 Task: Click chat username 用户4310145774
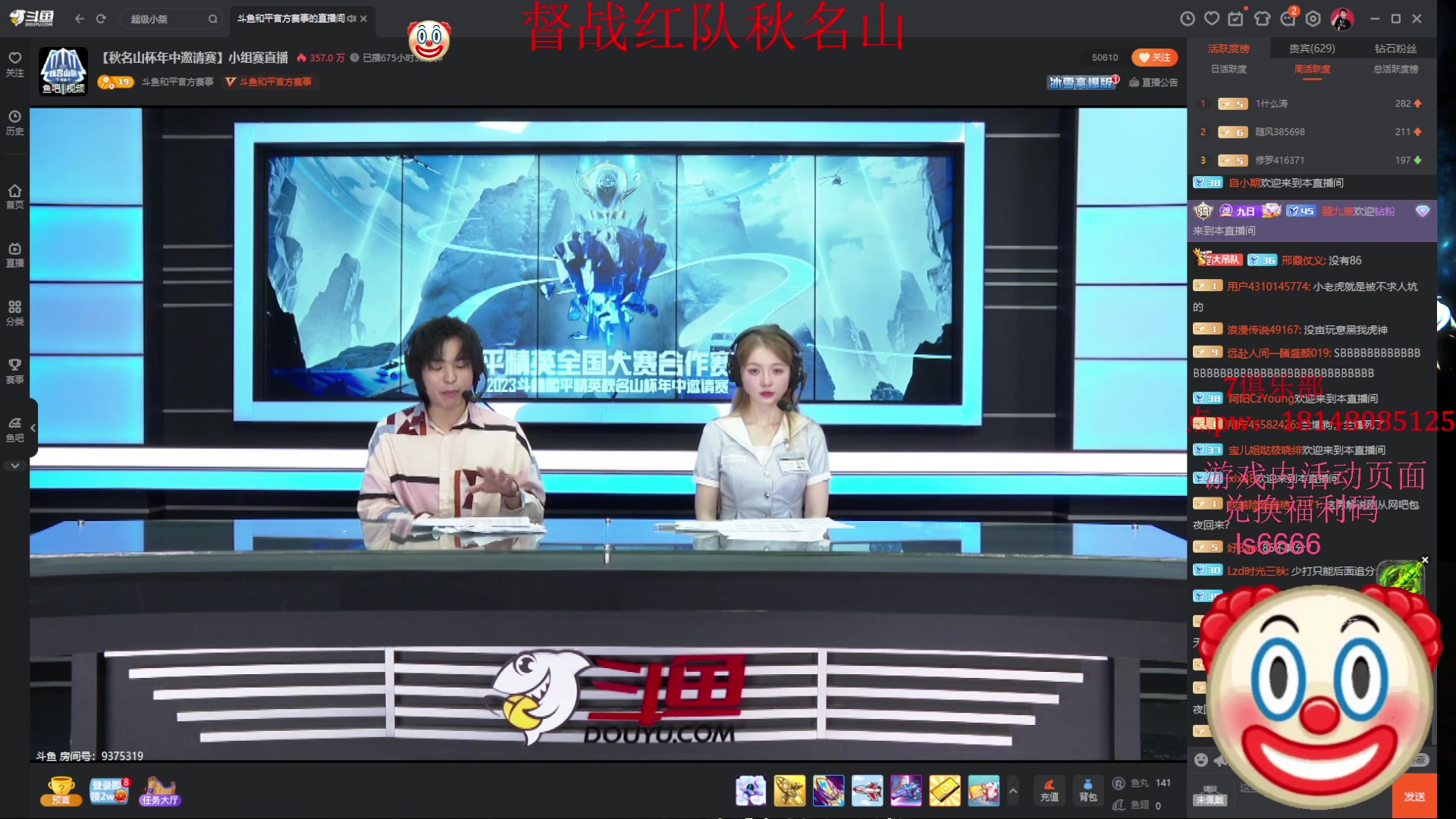1267,287
